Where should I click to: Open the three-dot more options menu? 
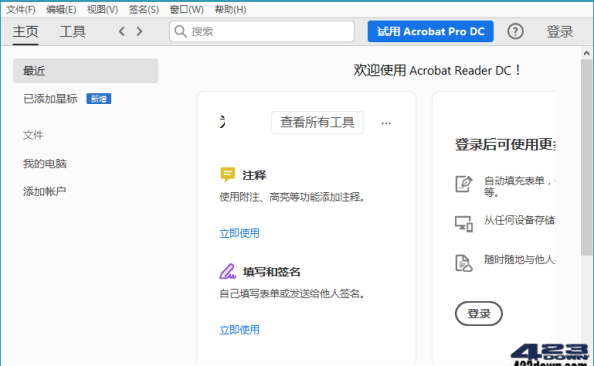click(x=386, y=123)
